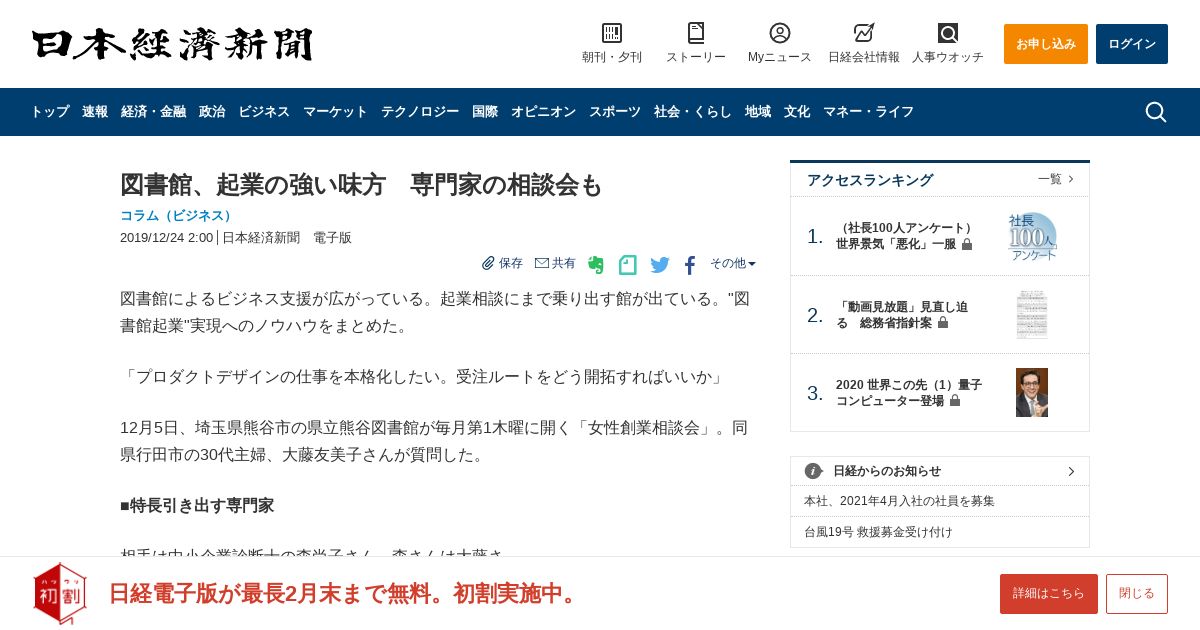
Task: Open the 経済・金融 section
Action: (x=153, y=112)
